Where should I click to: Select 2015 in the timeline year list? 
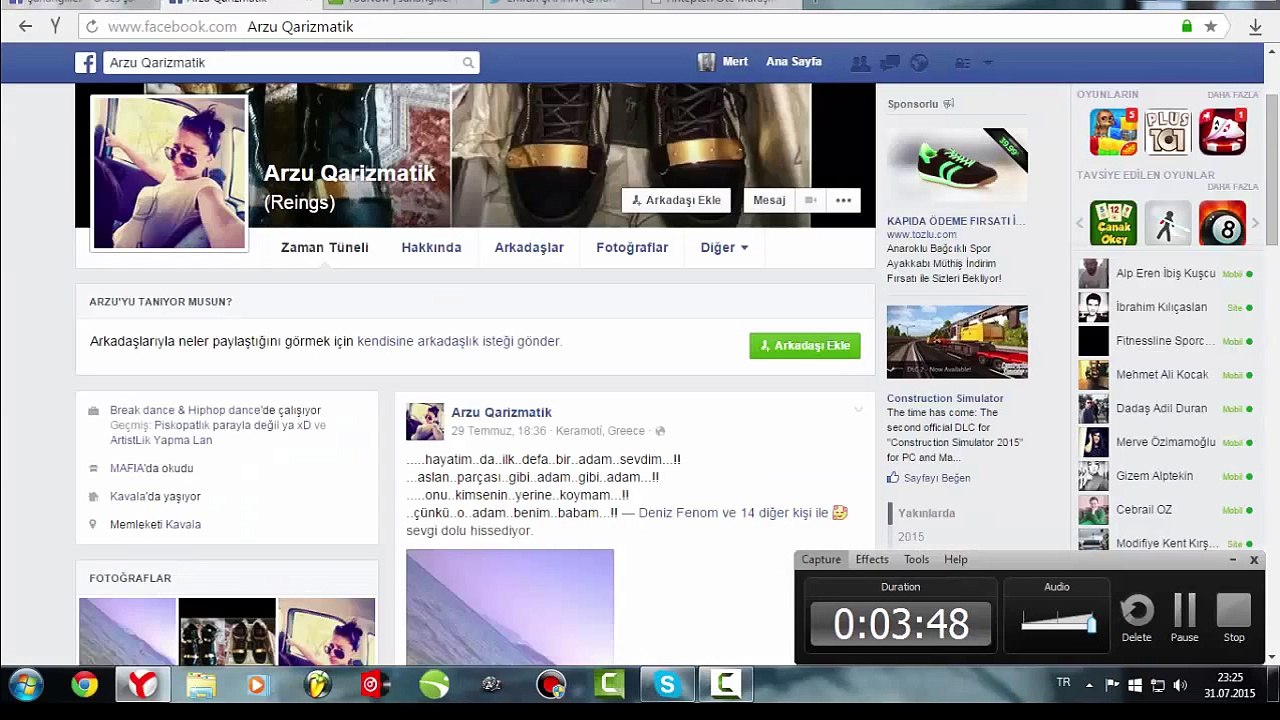(x=911, y=537)
